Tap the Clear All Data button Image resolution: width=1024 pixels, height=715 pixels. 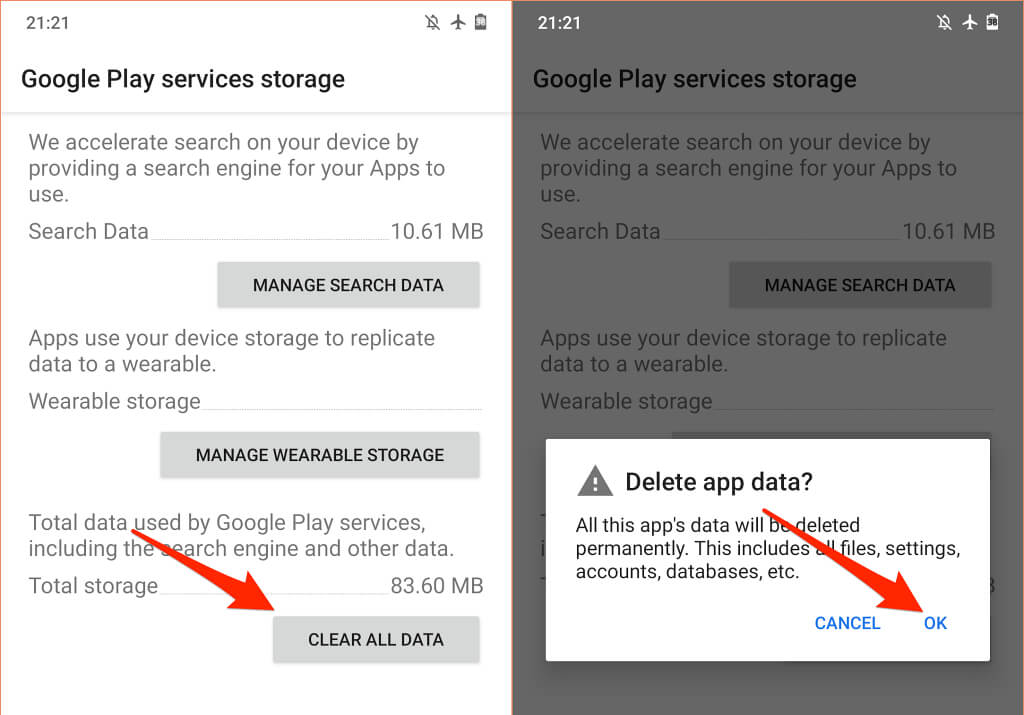click(376, 639)
